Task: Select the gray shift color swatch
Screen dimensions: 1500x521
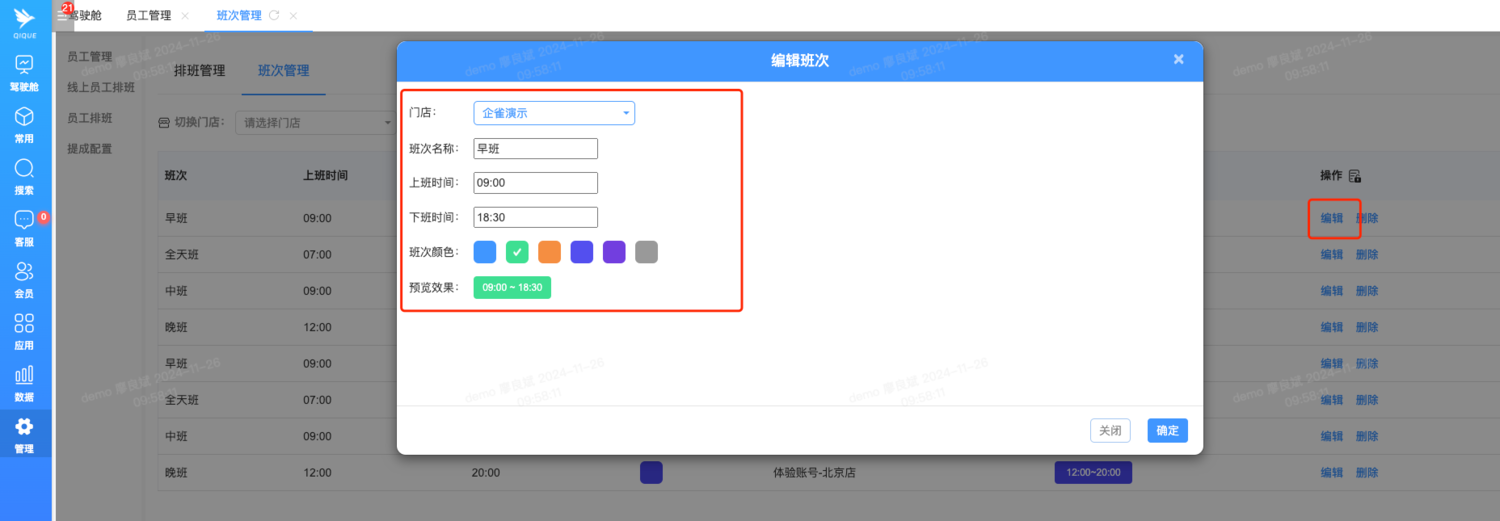Action: point(646,252)
